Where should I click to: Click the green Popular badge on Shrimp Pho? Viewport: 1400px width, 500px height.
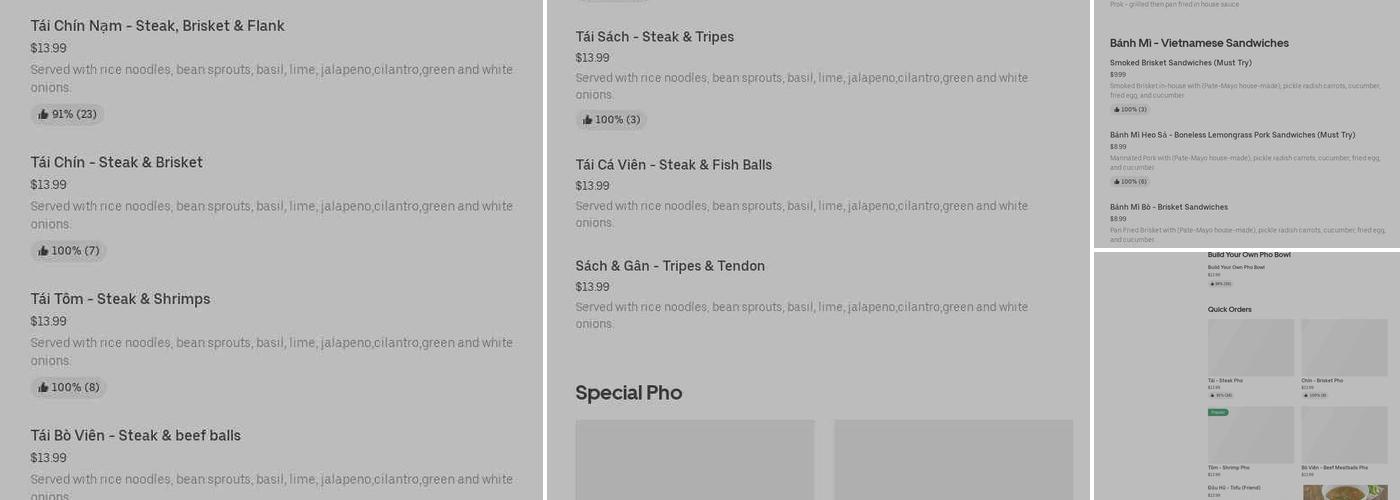1218,412
